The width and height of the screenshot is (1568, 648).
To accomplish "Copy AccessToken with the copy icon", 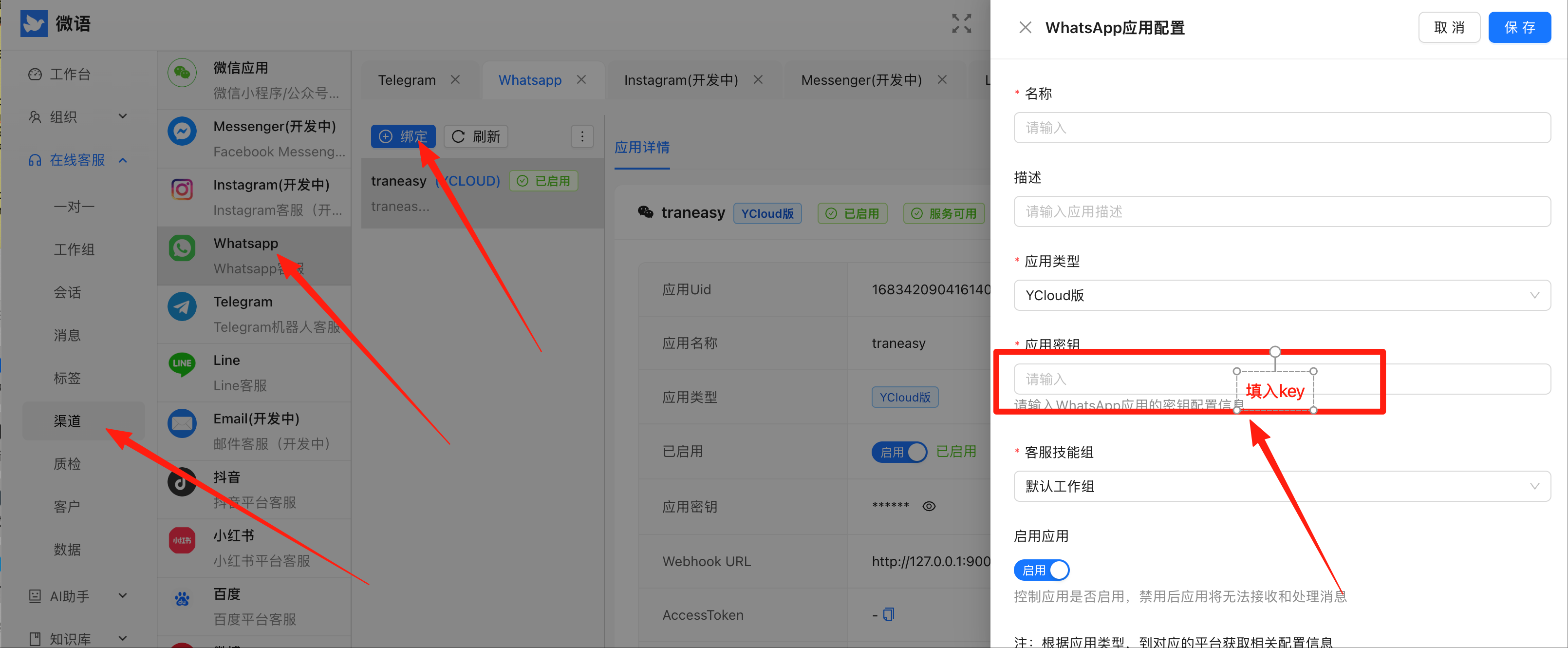I will (889, 614).
